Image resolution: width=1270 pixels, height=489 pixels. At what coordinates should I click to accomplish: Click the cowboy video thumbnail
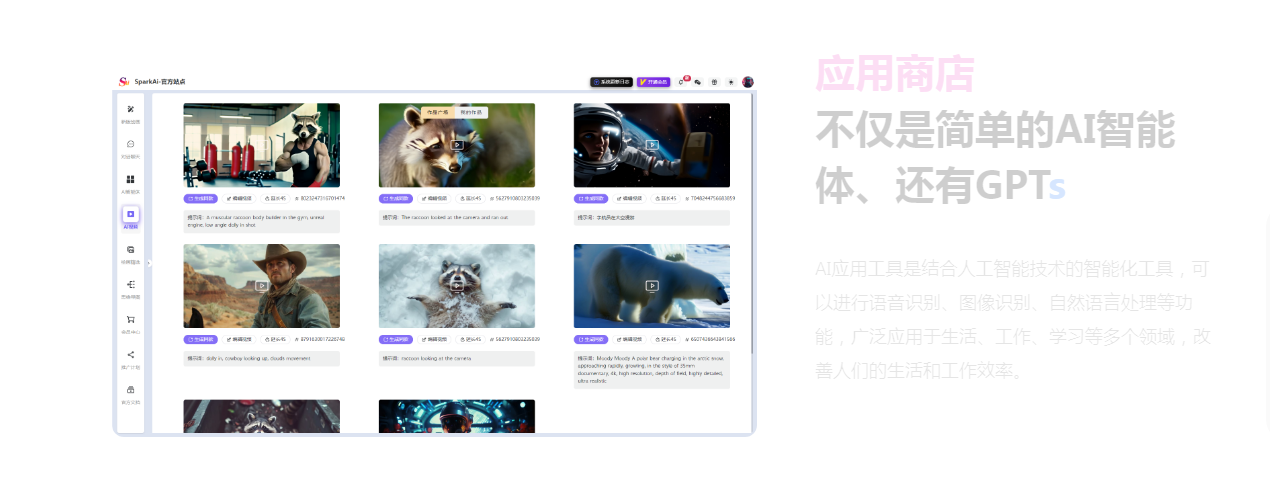pos(261,285)
